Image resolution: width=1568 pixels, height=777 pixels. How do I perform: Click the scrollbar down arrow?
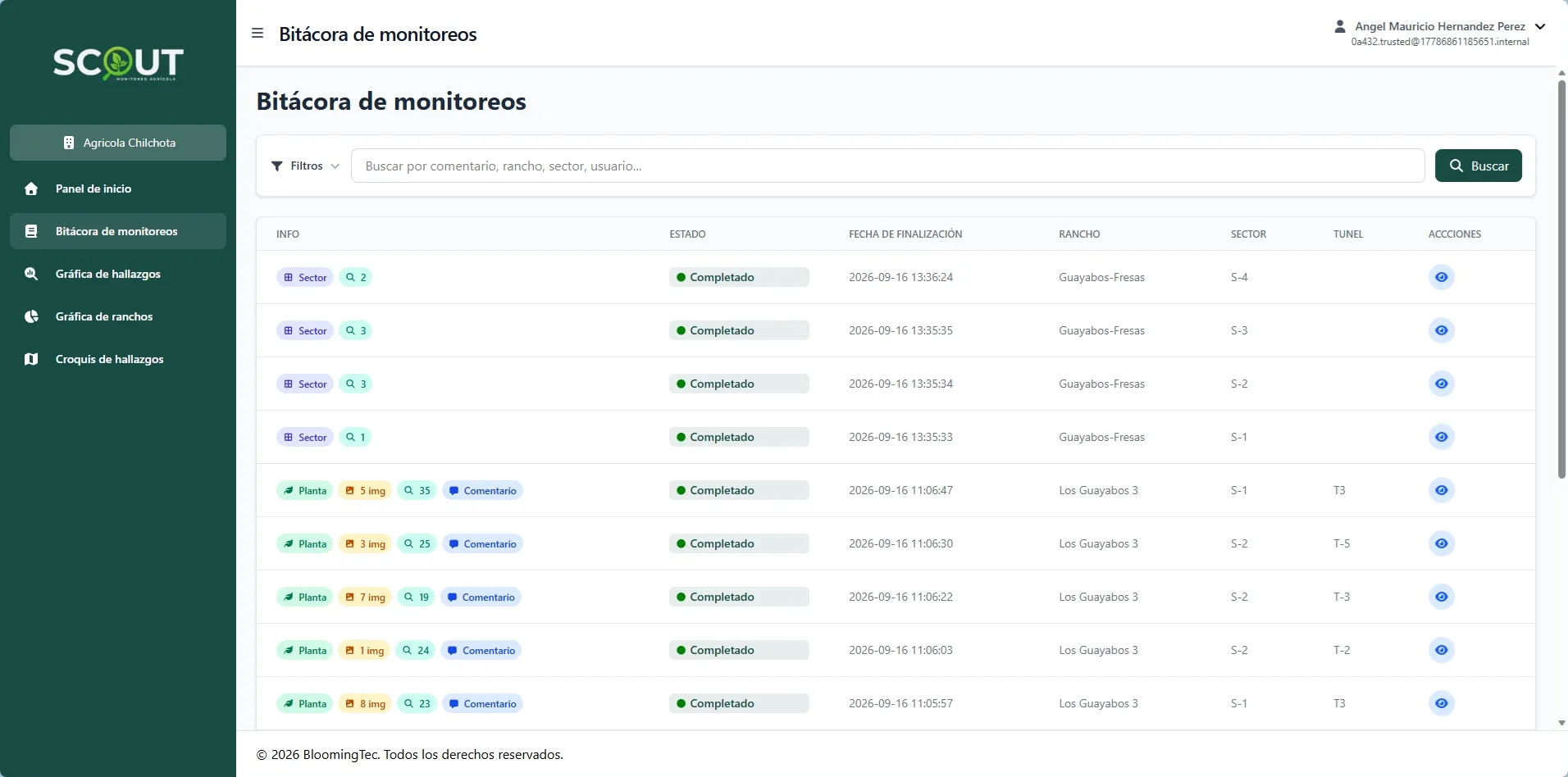click(x=1561, y=723)
